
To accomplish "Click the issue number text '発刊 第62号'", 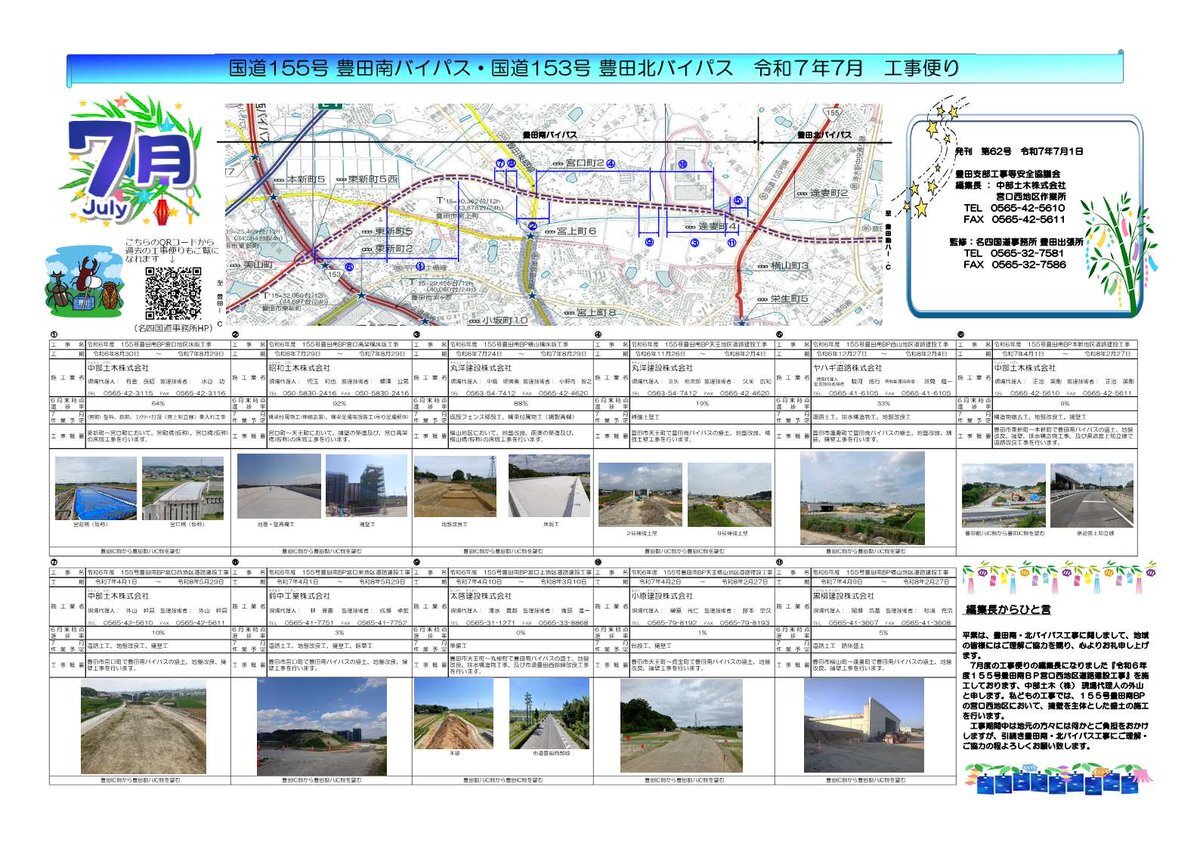I will tap(984, 151).
